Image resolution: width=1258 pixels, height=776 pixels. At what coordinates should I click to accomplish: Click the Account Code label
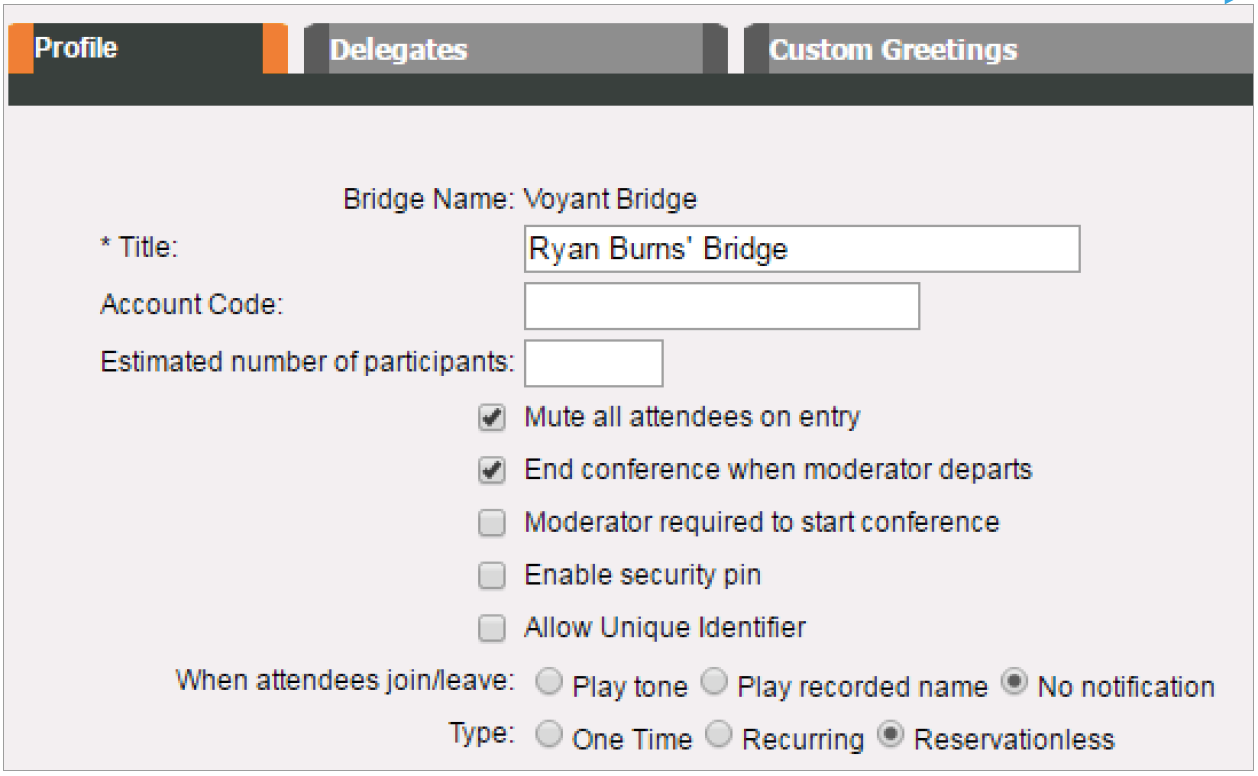(x=192, y=305)
